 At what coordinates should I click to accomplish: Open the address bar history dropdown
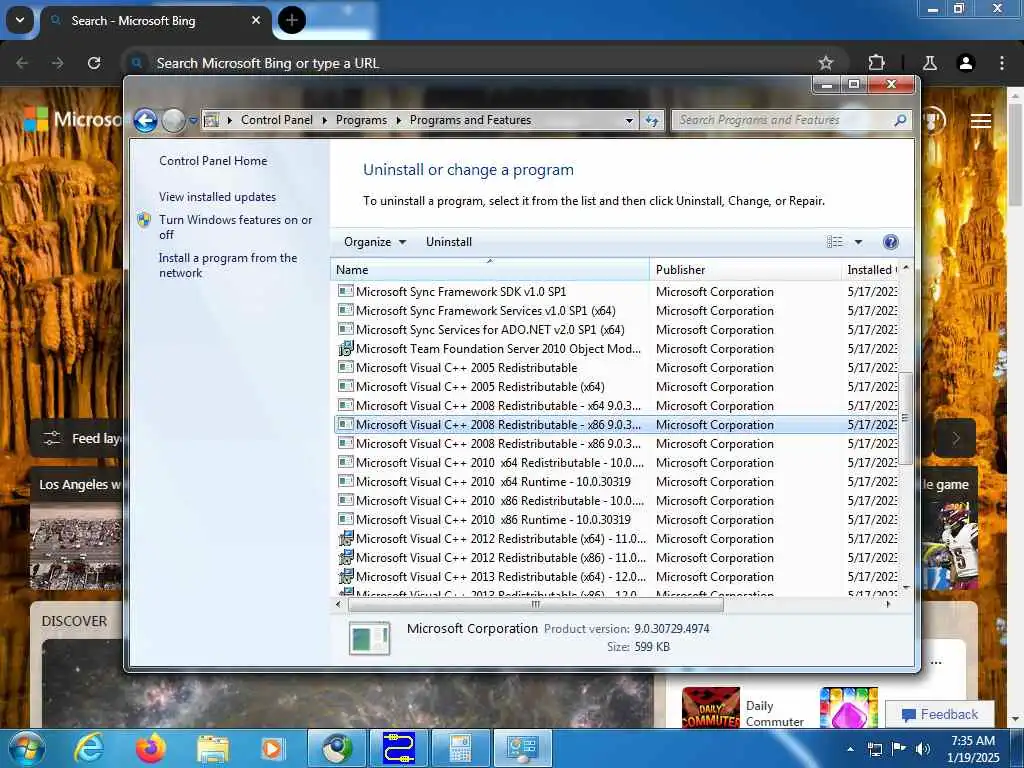click(629, 121)
